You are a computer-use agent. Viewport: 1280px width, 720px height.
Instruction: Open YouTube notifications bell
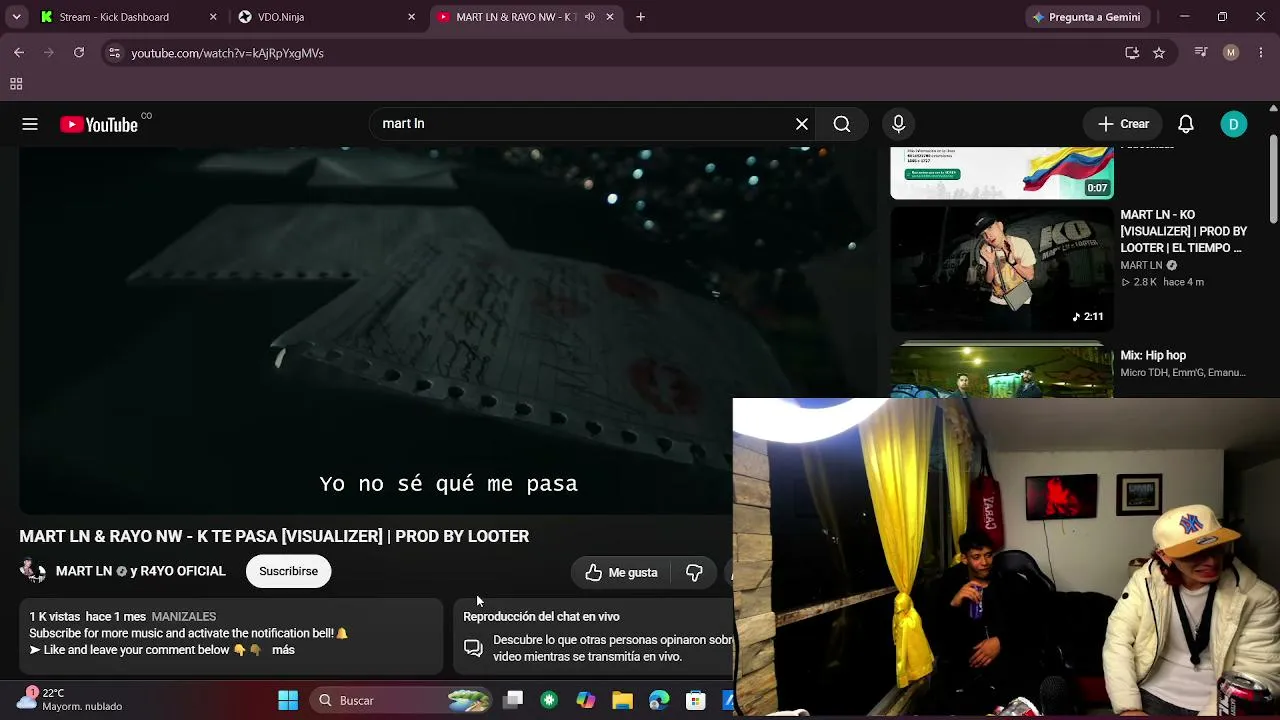click(1186, 124)
